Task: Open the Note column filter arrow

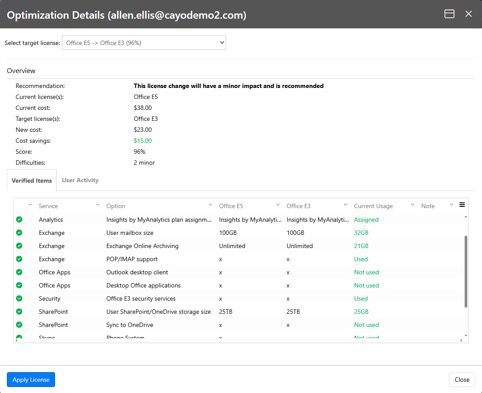Action: [x=451, y=205]
